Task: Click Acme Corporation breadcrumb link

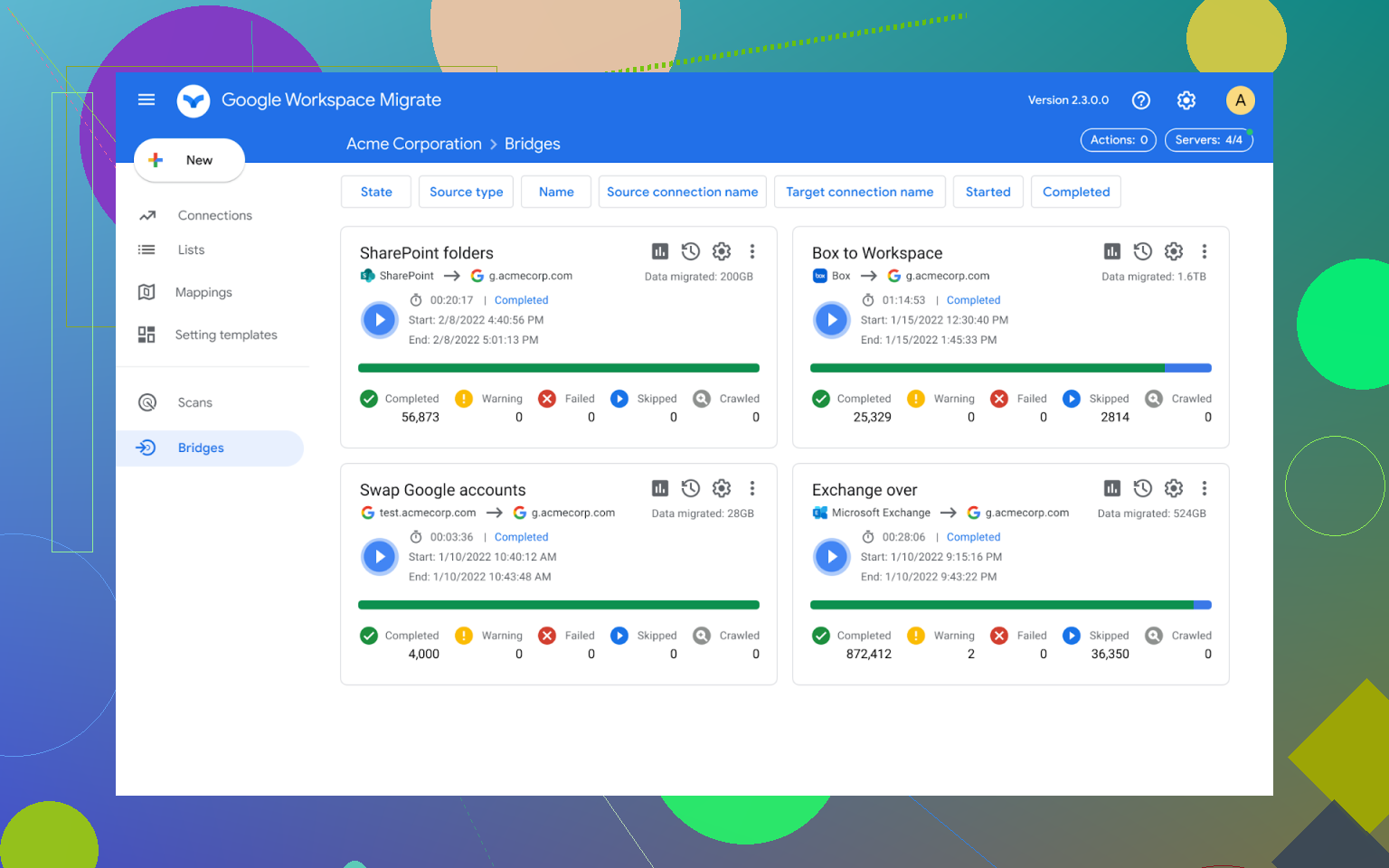Action: pyautogui.click(x=413, y=144)
